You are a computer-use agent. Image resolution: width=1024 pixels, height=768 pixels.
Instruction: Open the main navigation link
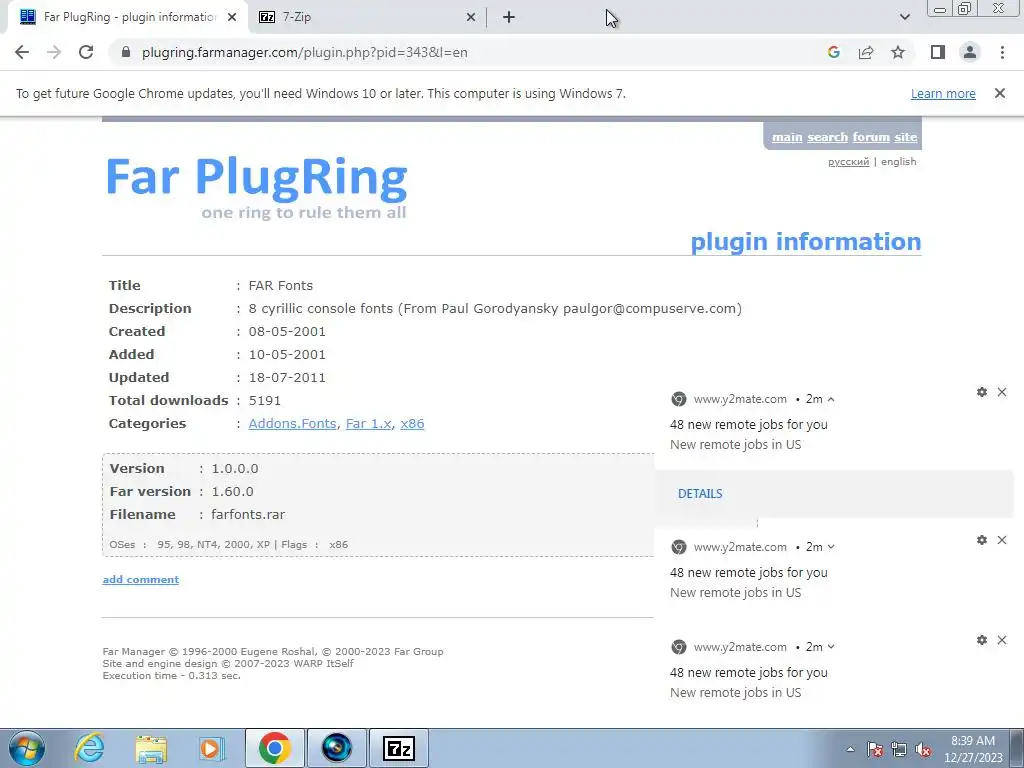[x=787, y=137]
